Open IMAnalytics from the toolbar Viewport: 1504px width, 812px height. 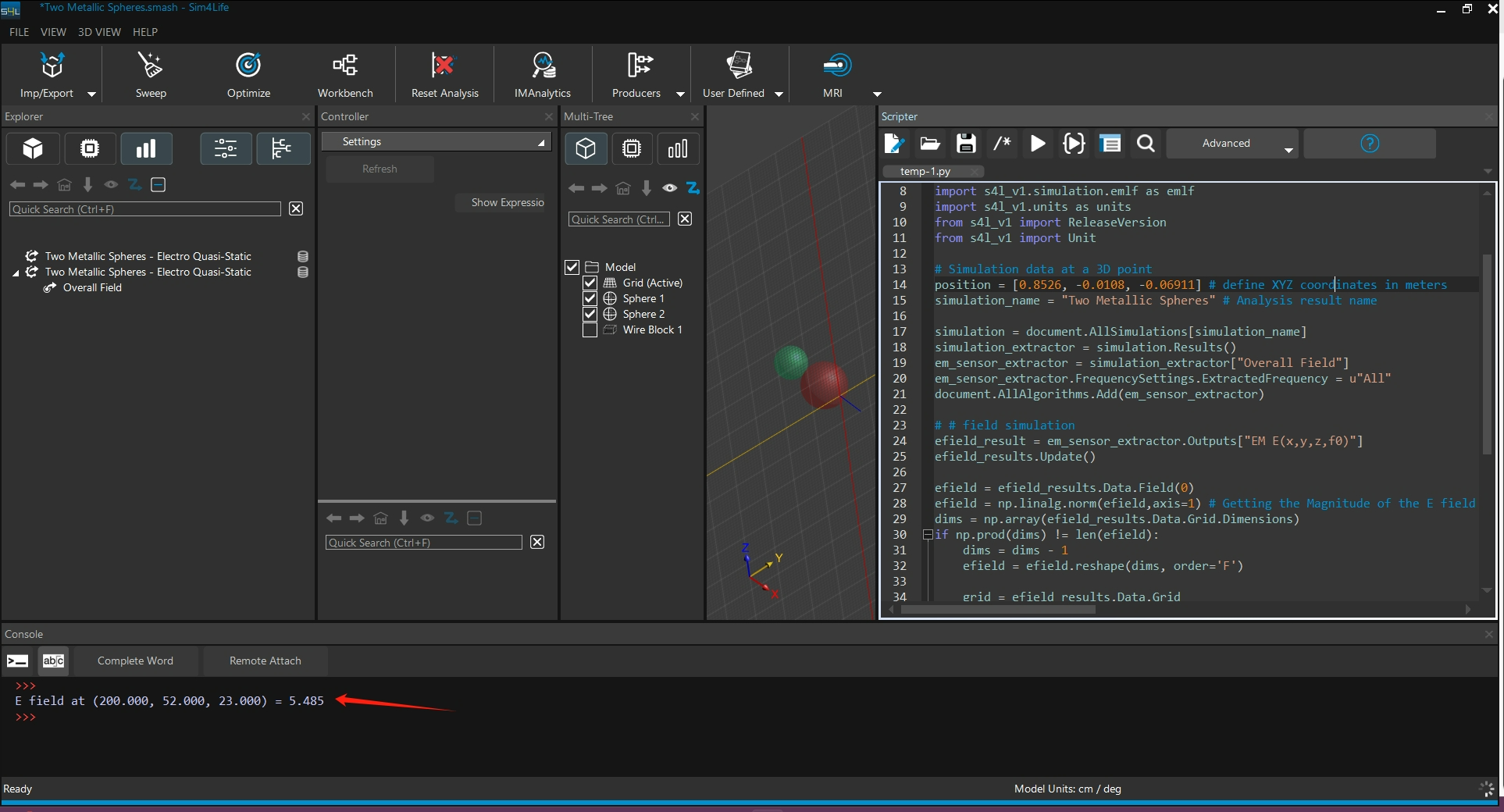(543, 66)
